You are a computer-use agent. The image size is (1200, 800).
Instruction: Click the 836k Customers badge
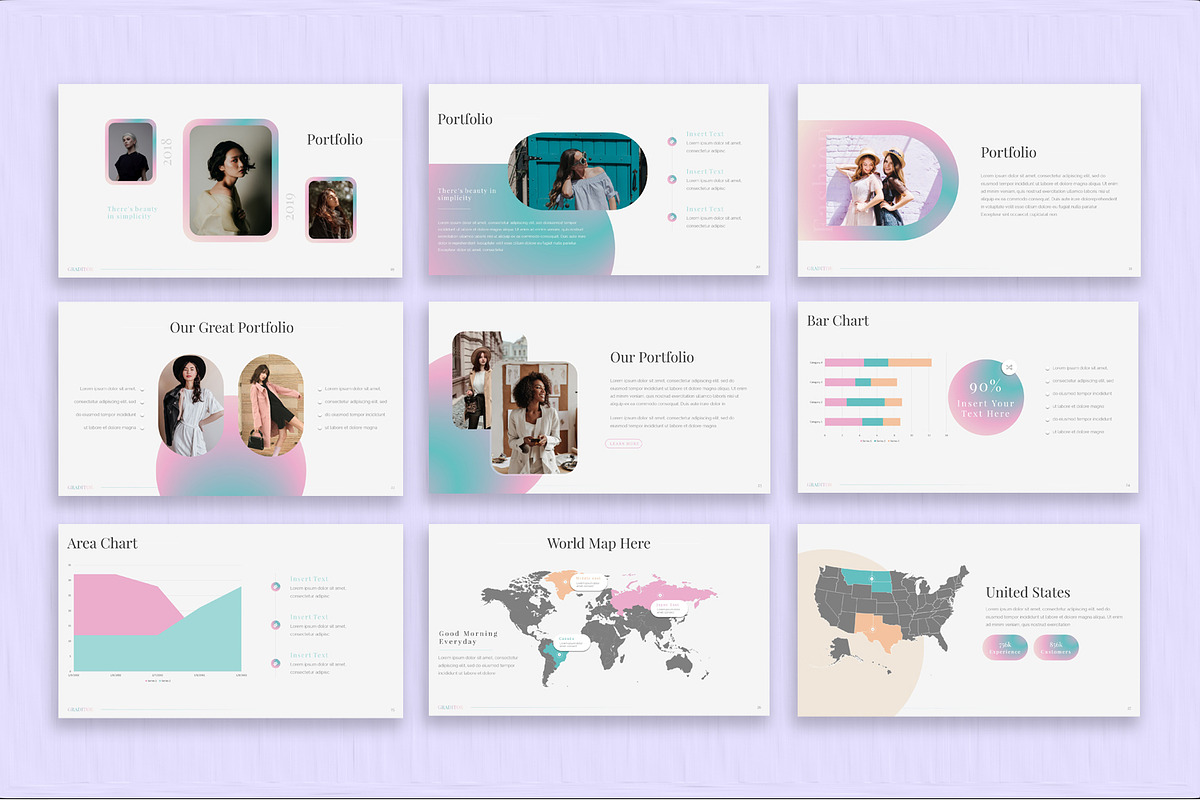(1056, 647)
